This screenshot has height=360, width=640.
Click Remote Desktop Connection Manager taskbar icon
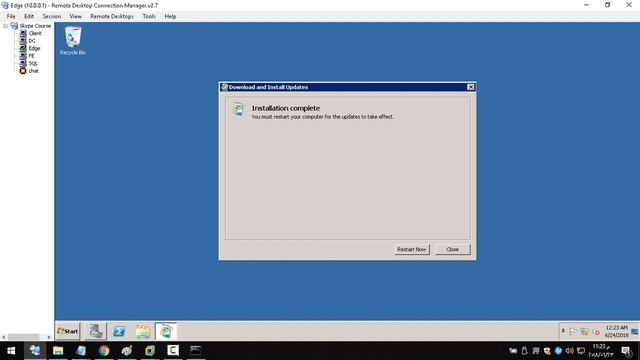(x=35, y=351)
